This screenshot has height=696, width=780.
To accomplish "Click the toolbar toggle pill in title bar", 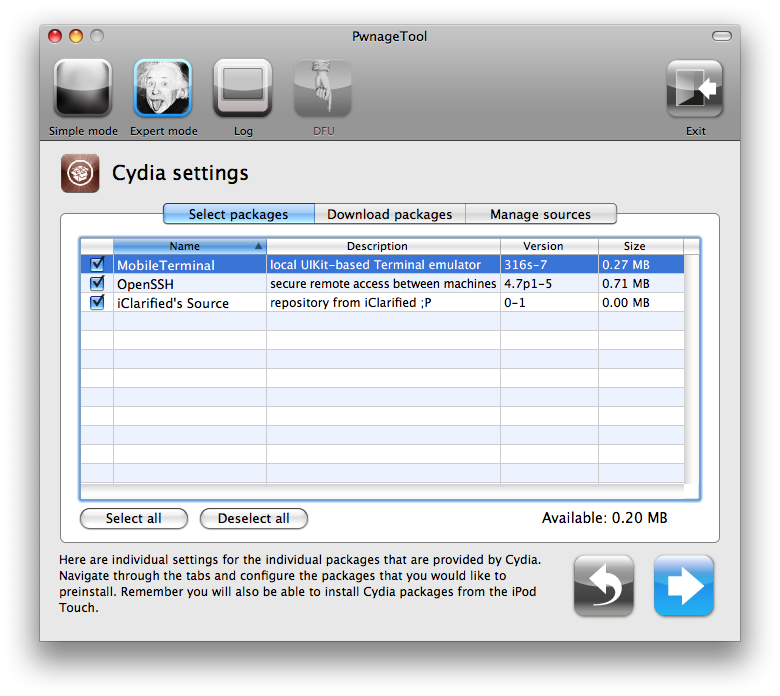I will (x=721, y=36).
